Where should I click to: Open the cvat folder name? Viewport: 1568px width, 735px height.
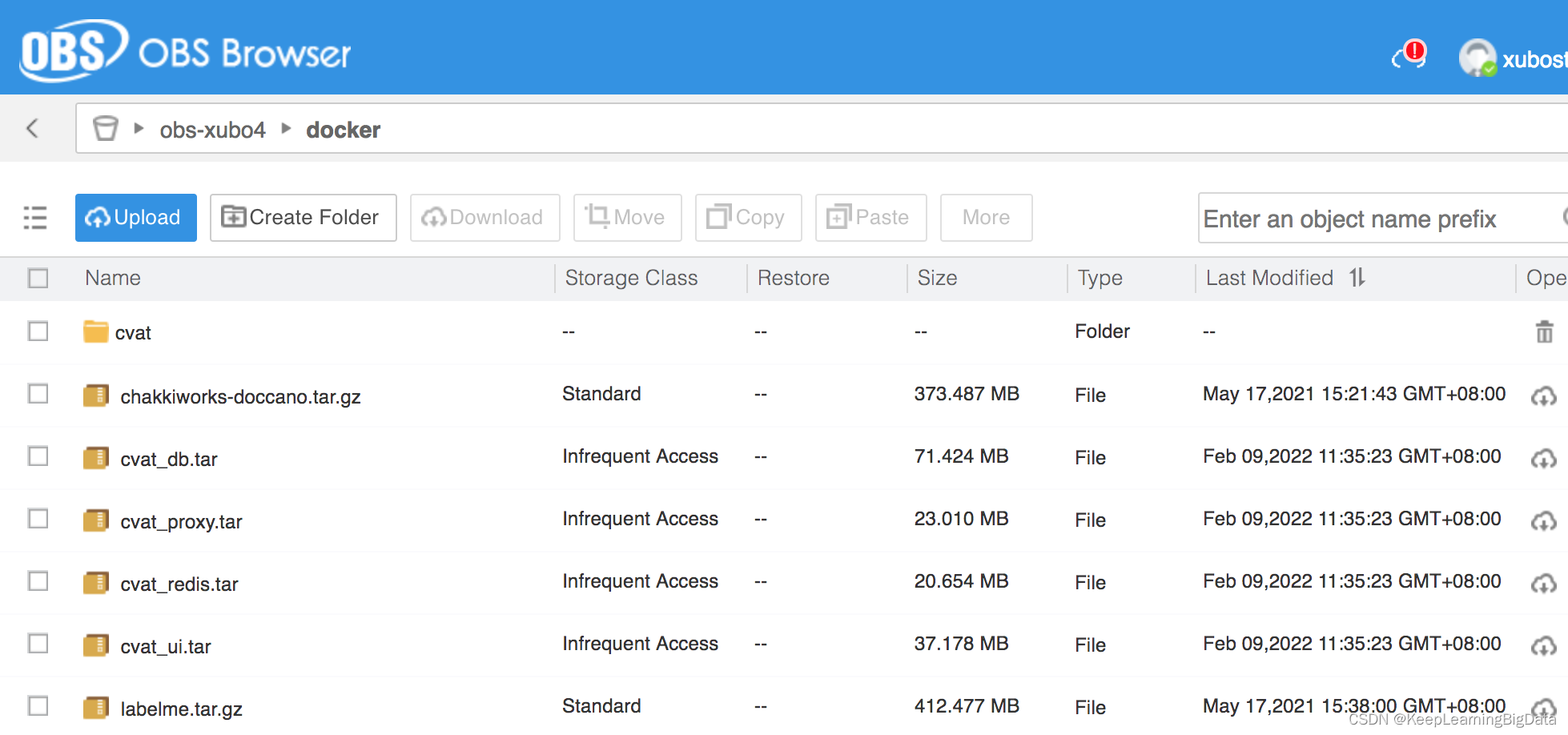[133, 333]
